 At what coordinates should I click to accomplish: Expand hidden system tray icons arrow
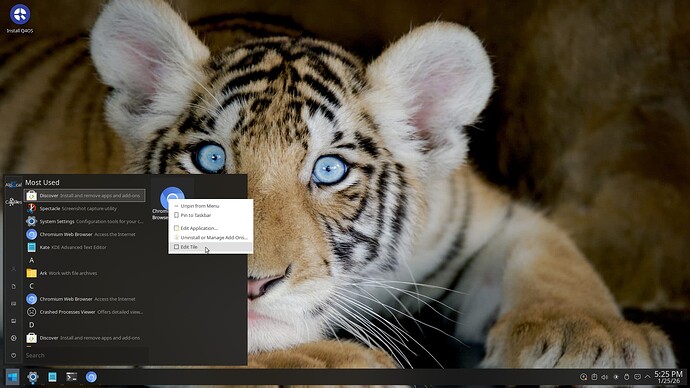pyautogui.click(x=647, y=377)
